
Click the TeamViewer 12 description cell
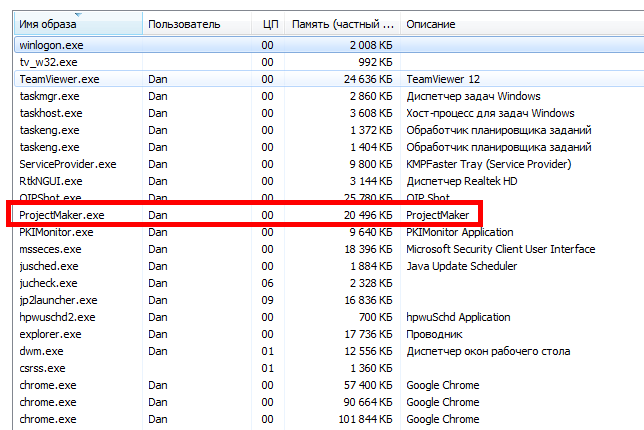(x=443, y=79)
